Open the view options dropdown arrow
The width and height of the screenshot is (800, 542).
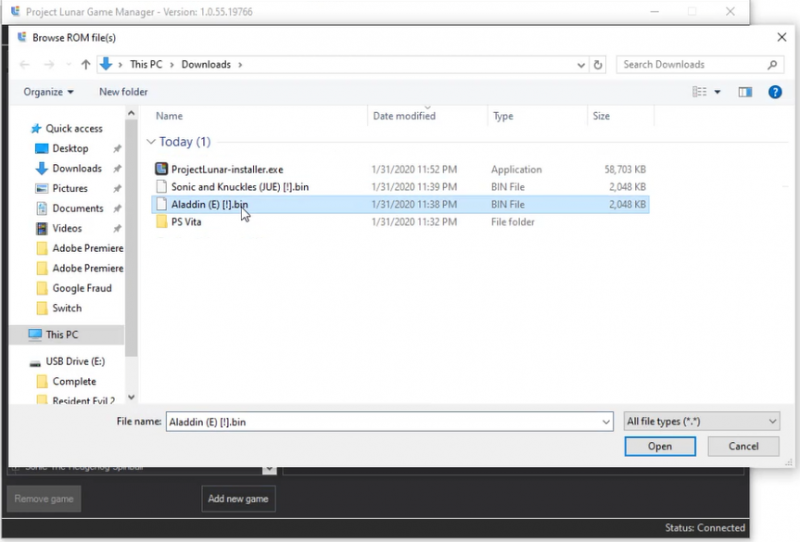click(717, 92)
